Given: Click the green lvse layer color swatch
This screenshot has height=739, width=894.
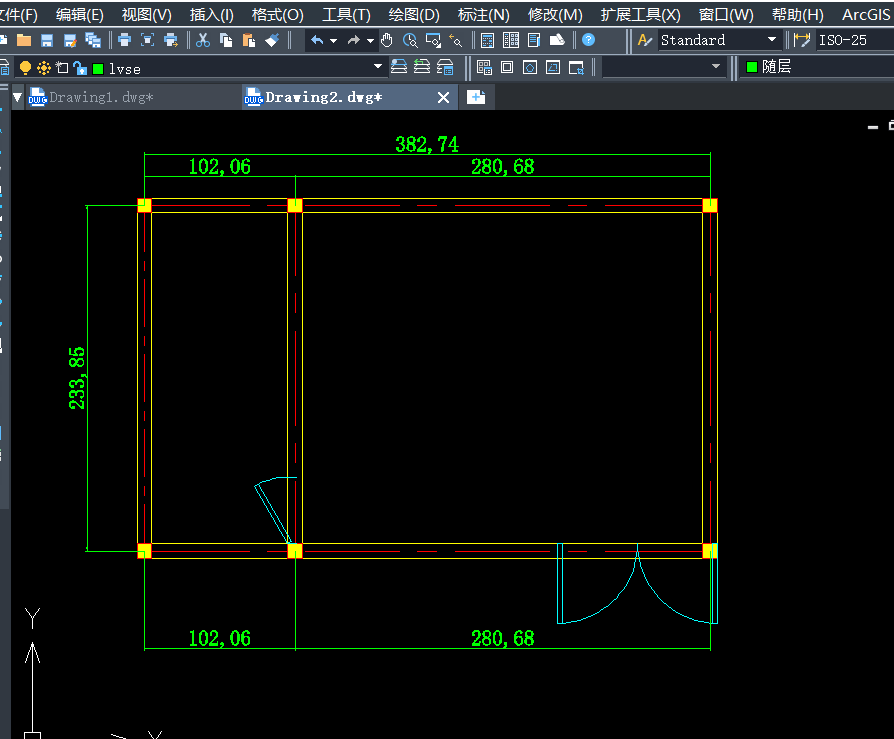Looking at the screenshot, I should click(98, 69).
